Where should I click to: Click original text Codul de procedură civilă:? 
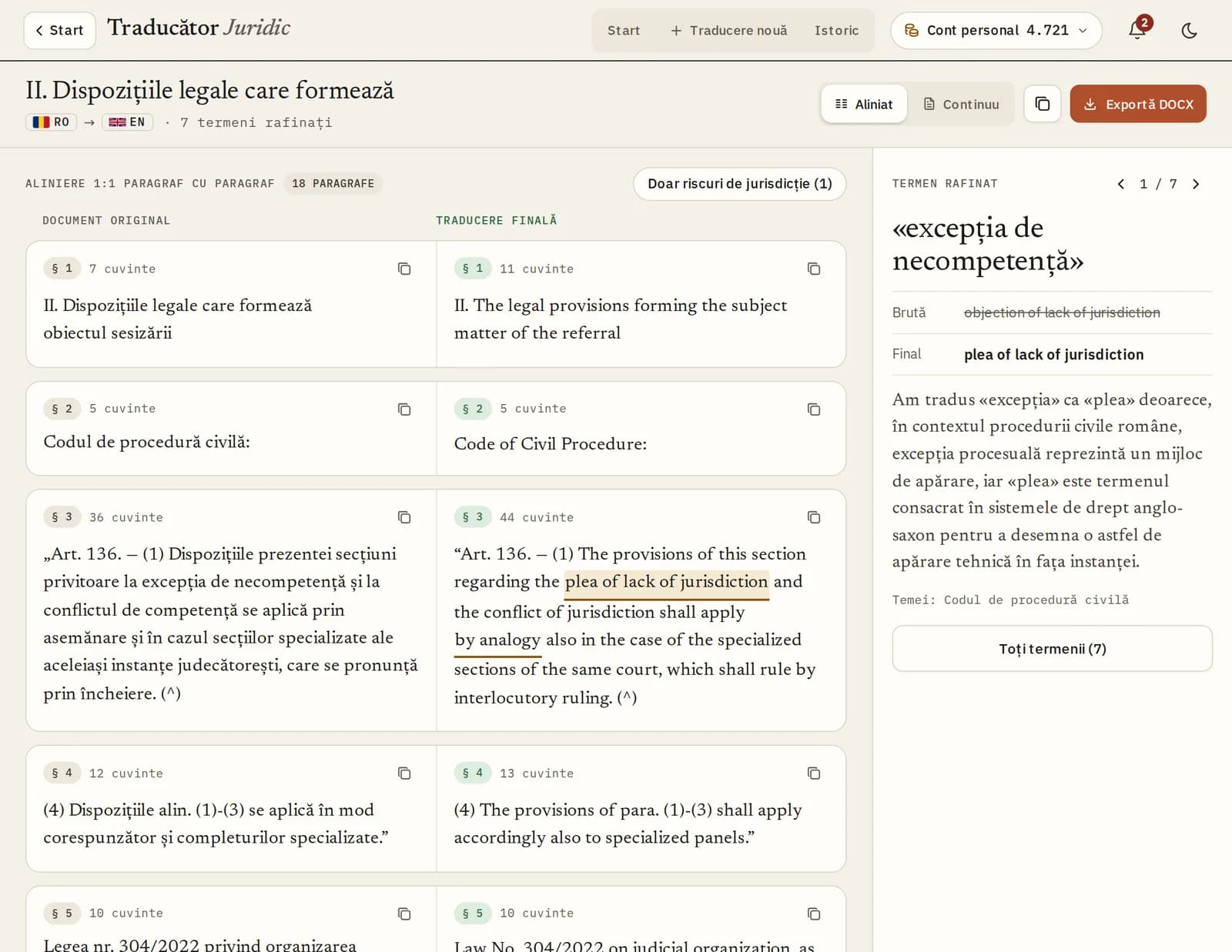click(x=146, y=442)
